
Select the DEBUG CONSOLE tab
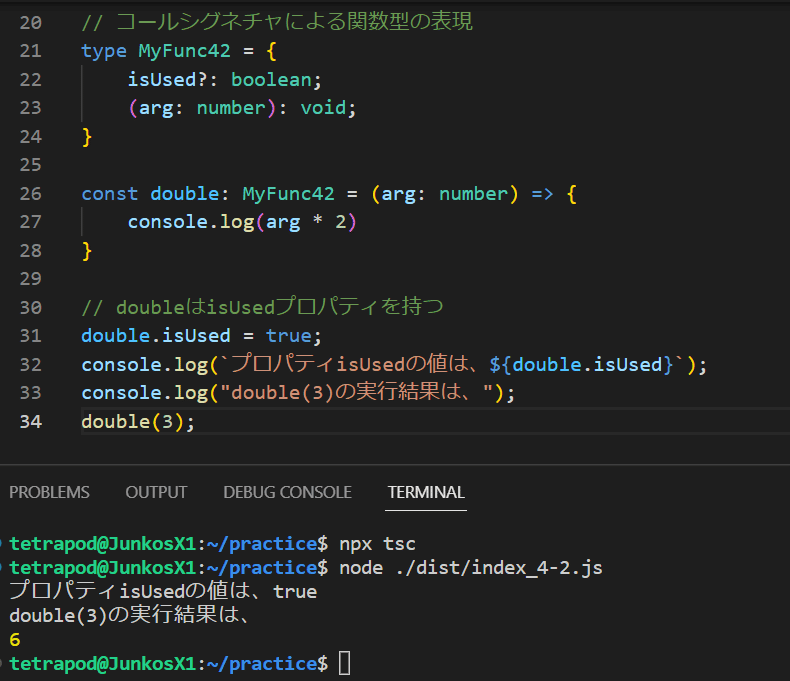[287, 492]
